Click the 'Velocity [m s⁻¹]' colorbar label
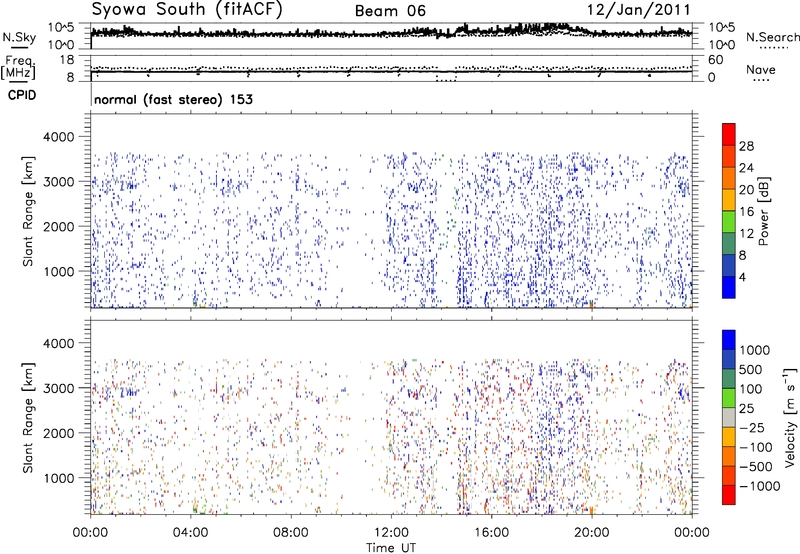 click(790, 417)
